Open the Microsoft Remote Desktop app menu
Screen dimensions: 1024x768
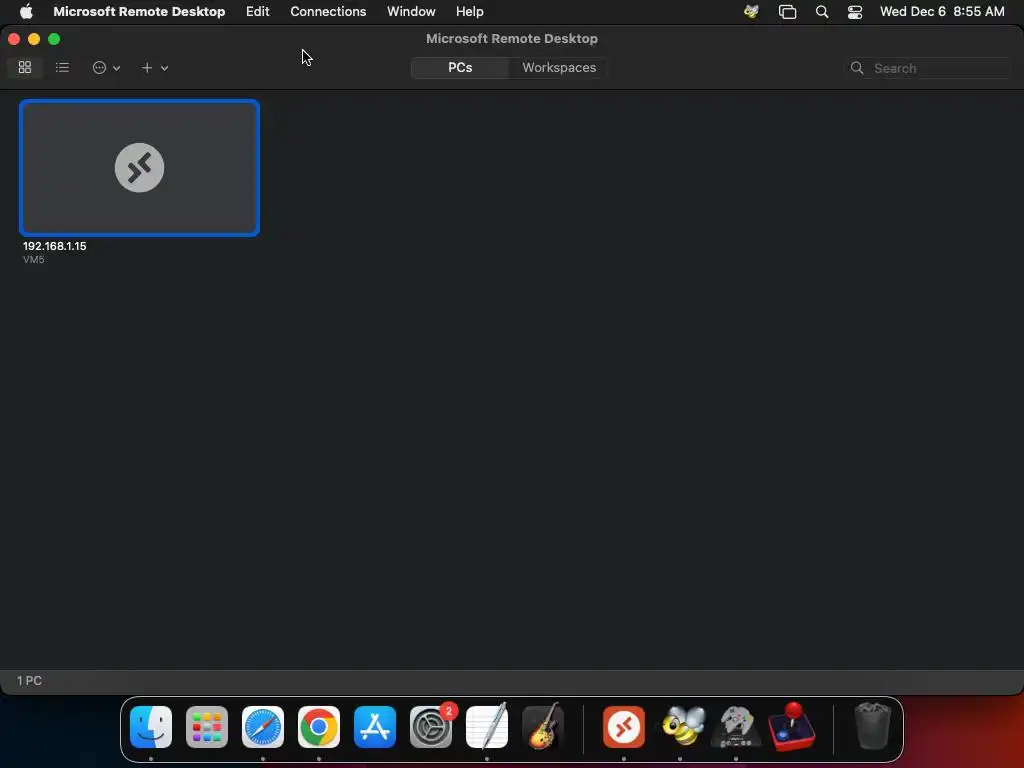[x=139, y=11]
